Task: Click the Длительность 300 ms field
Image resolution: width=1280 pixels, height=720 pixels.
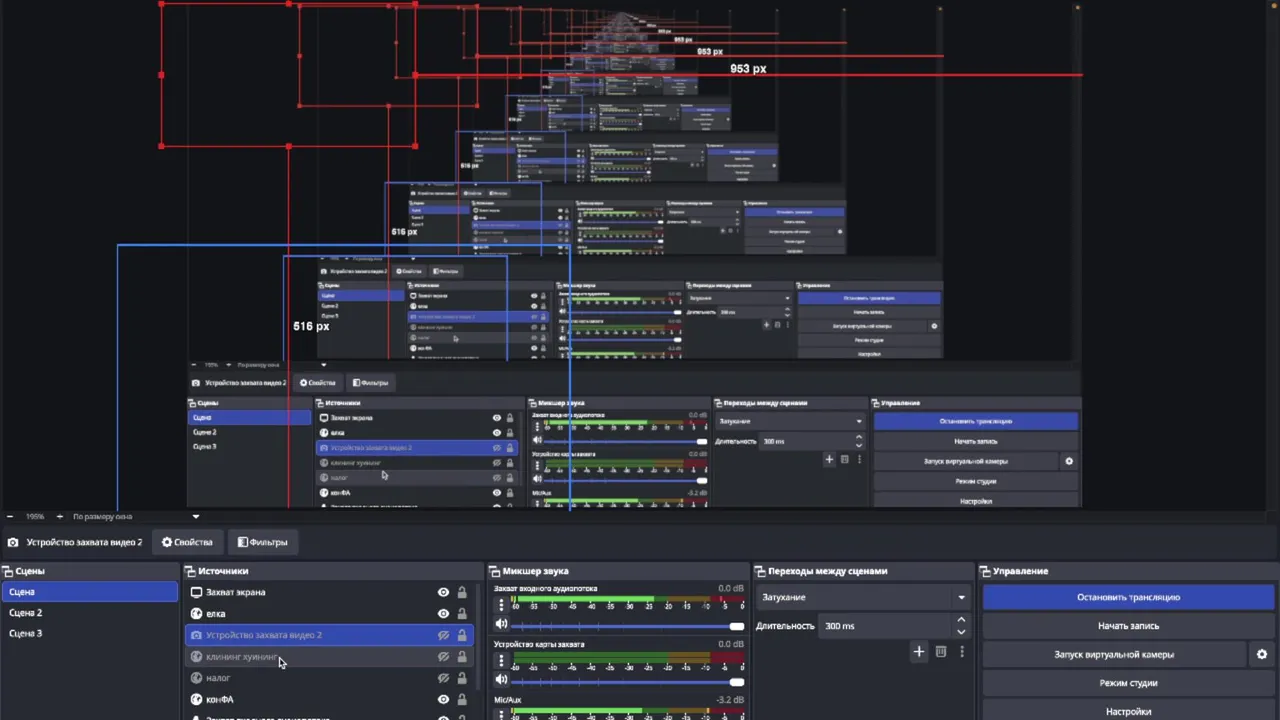Action: coord(885,626)
